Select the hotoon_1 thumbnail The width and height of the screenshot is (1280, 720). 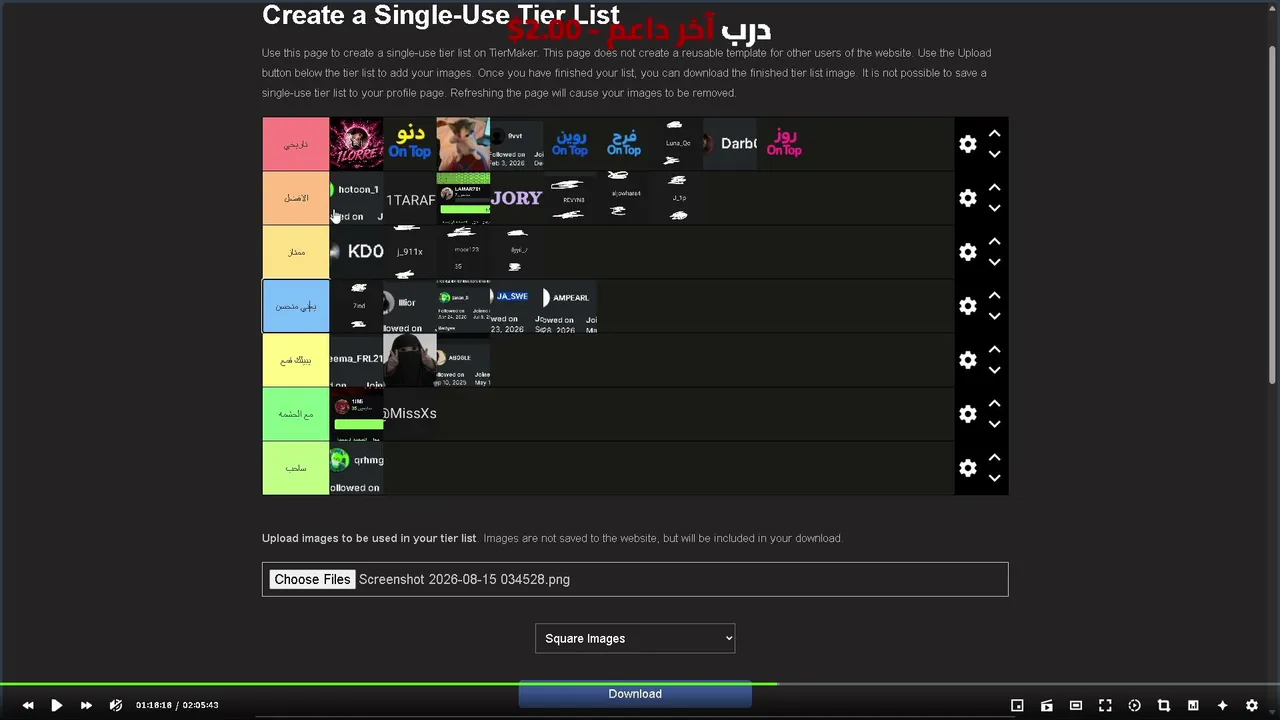(x=357, y=198)
